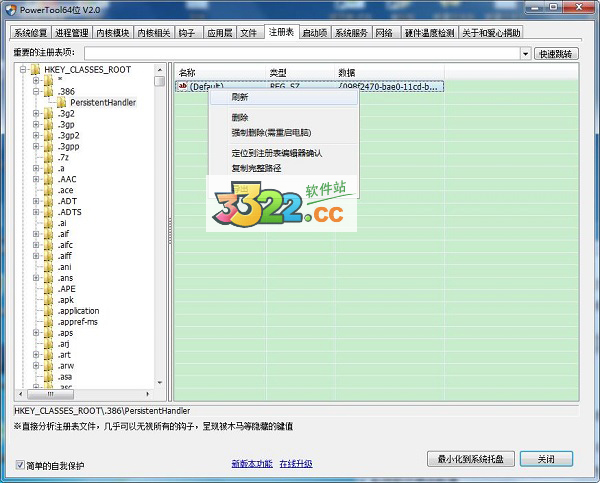This screenshot has height=483, width=600.
Task: Click the 最小化到系统托盘 button
Action: [471, 459]
